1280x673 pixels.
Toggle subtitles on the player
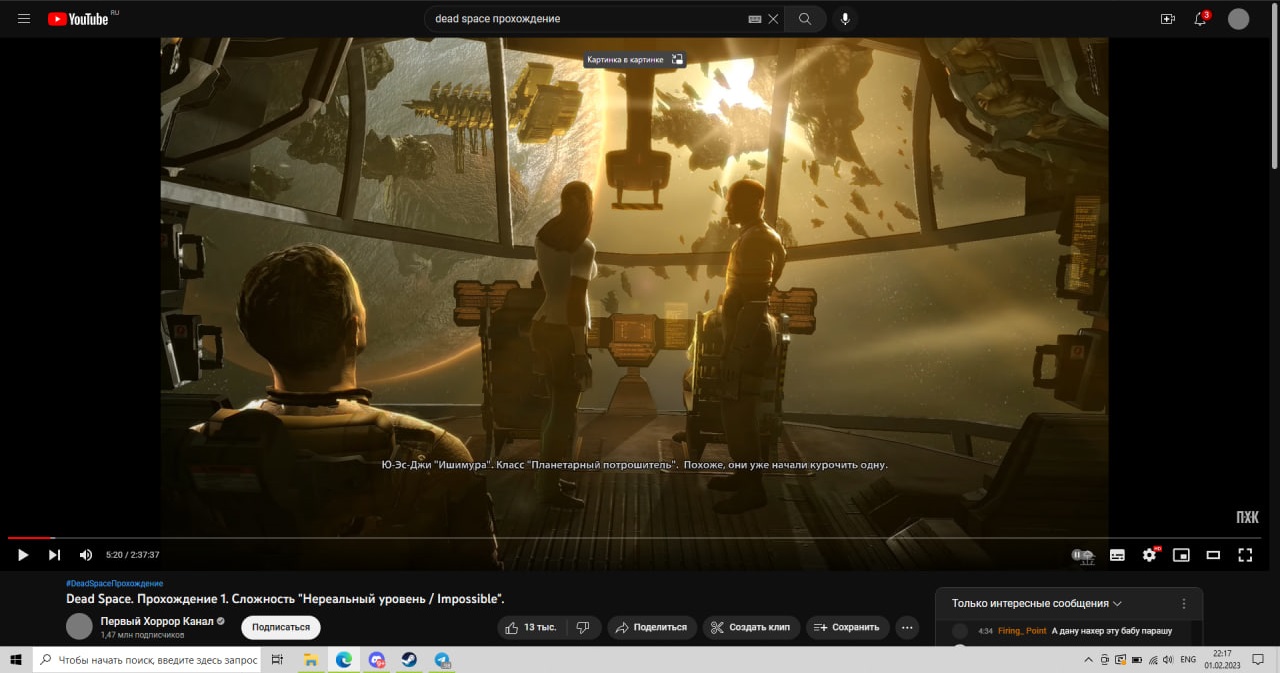(x=1117, y=555)
